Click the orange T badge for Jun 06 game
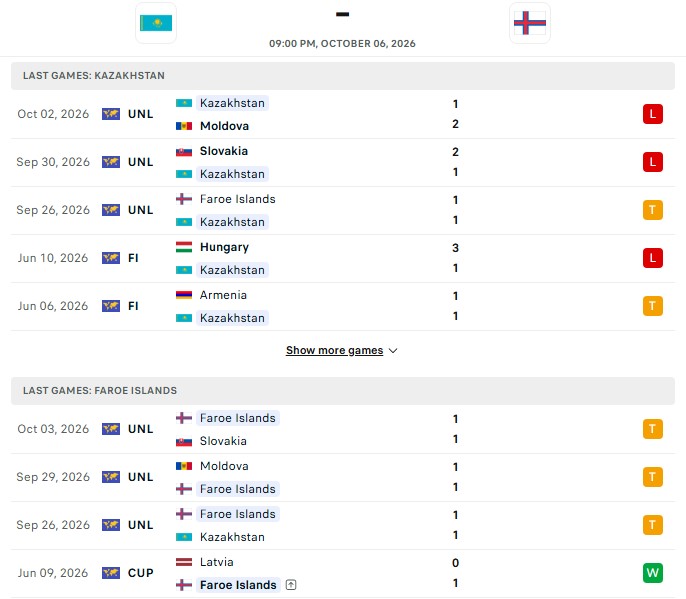This screenshot has height=599, width=686. [x=652, y=306]
